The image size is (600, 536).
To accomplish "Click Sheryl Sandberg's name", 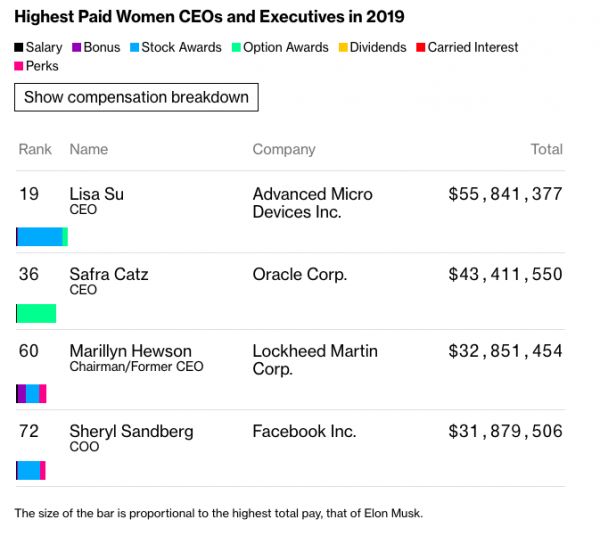I will (131, 432).
